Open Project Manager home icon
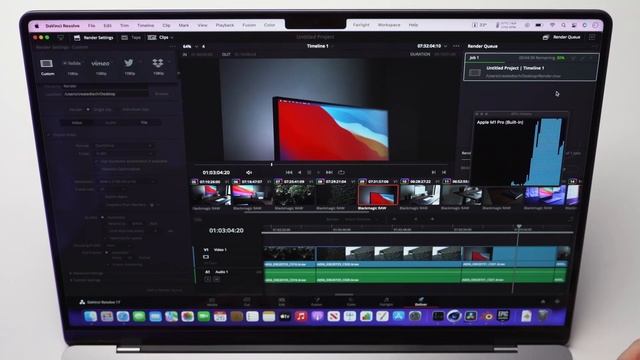This screenshot has height=360, width=640. click(543, 302)
